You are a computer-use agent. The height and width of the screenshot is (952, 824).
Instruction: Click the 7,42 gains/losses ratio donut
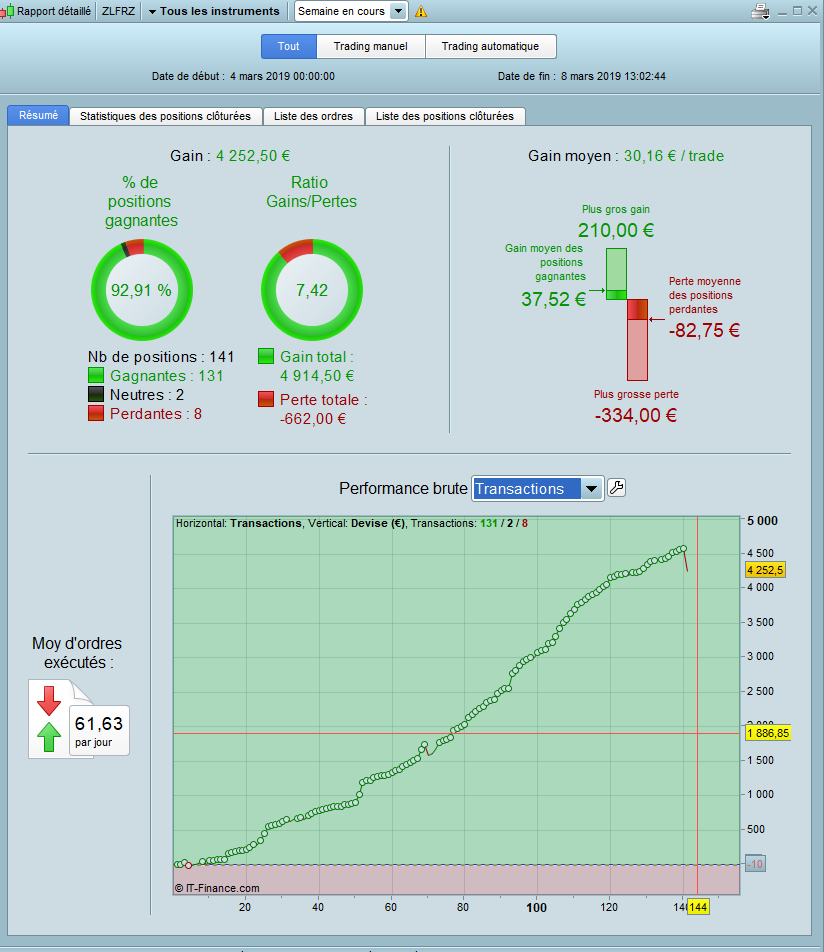coord(312,290)
